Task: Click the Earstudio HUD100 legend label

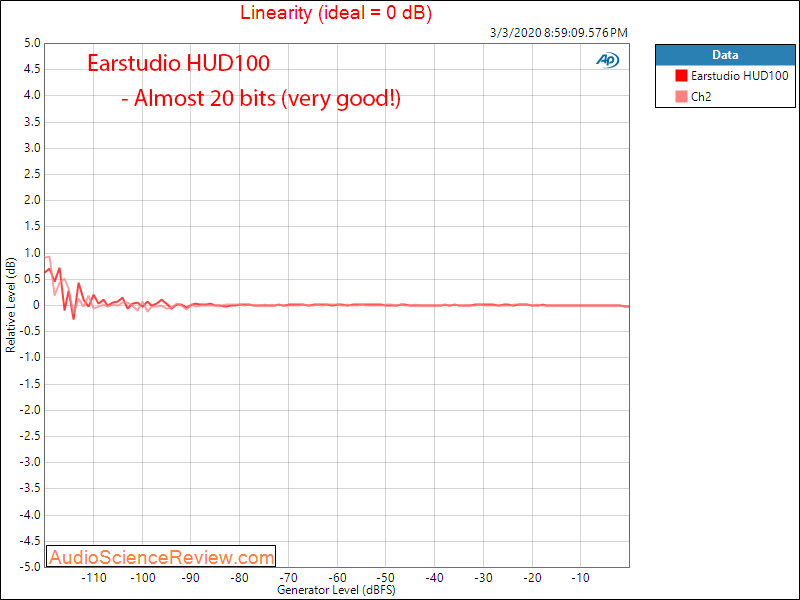Action: 739,76
